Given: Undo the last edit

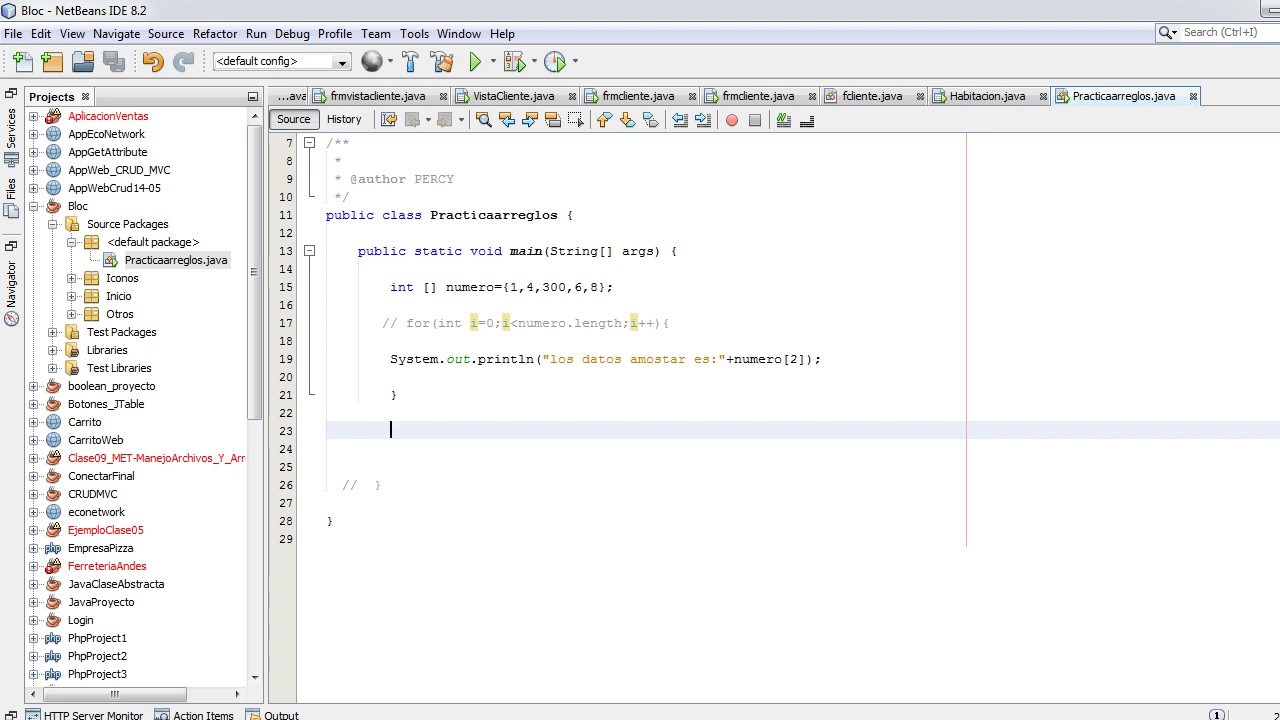Looking at the screenshot, I should (x=152, y=62).
